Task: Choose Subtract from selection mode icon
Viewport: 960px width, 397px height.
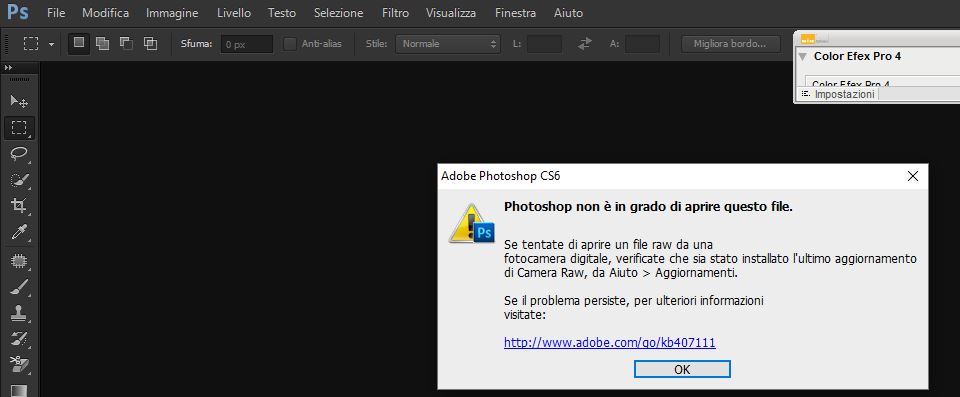Action: click(x=126, y=43)
